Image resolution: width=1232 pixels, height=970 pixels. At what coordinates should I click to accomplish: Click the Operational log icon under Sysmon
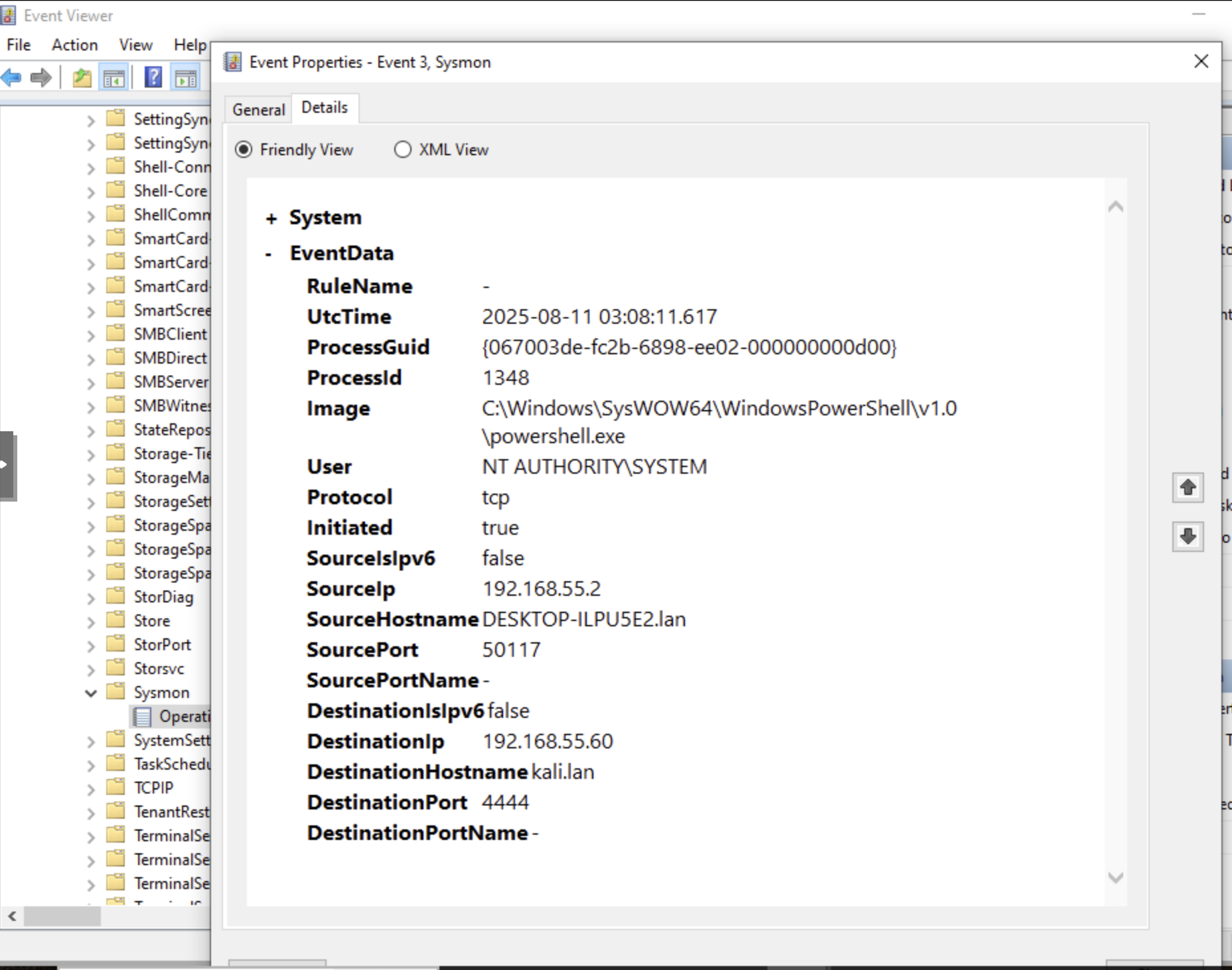pyautogui.click(x=141, y=717)
